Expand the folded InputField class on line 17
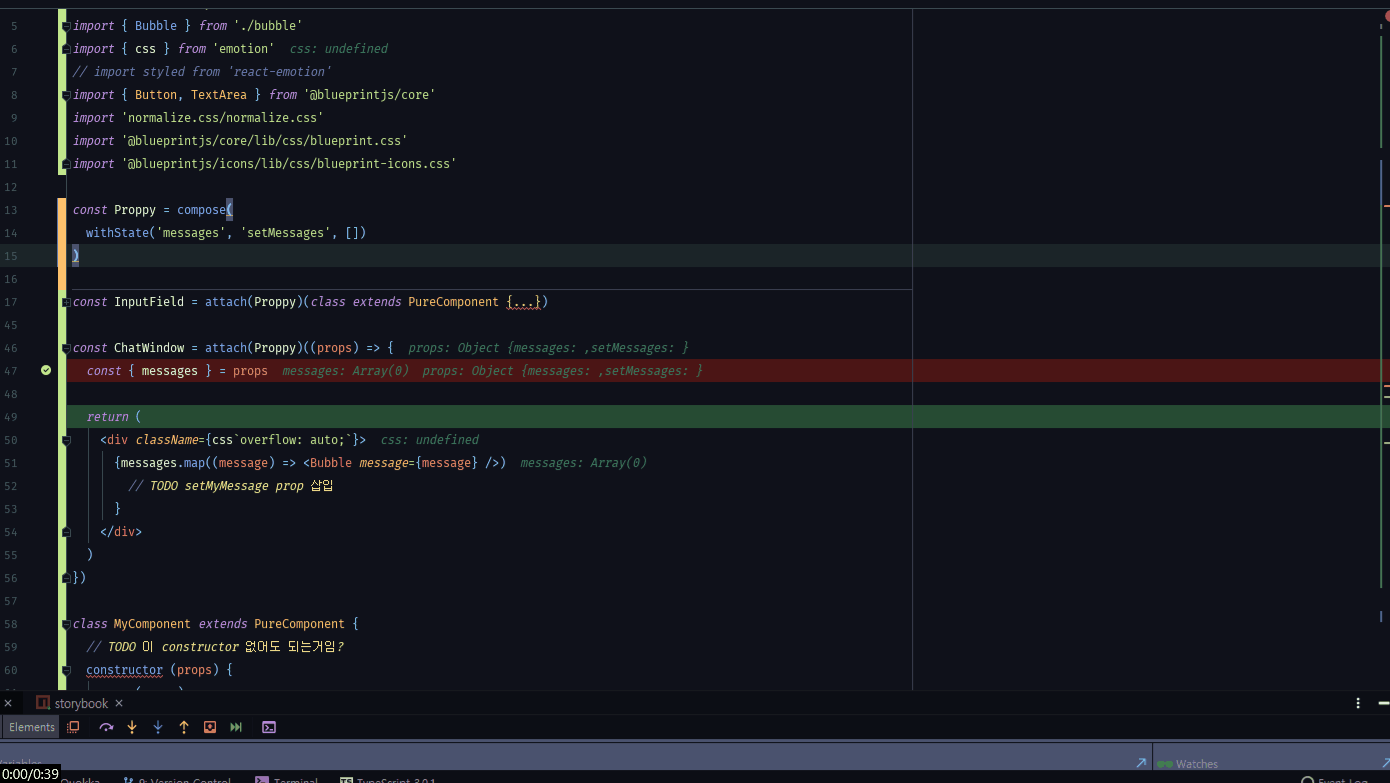Image resolution: width=1390 pixels, height=783 pixels. tap(66, 301)
